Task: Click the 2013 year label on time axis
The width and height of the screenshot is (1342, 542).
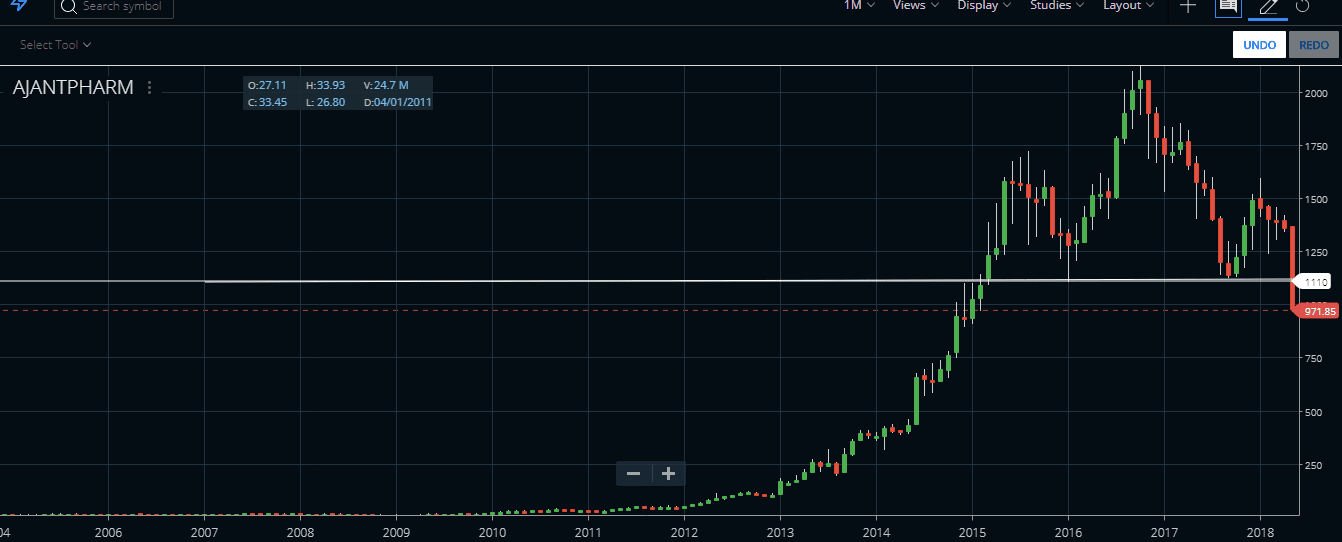Action: pyautogui.click(x=780, y=531)
